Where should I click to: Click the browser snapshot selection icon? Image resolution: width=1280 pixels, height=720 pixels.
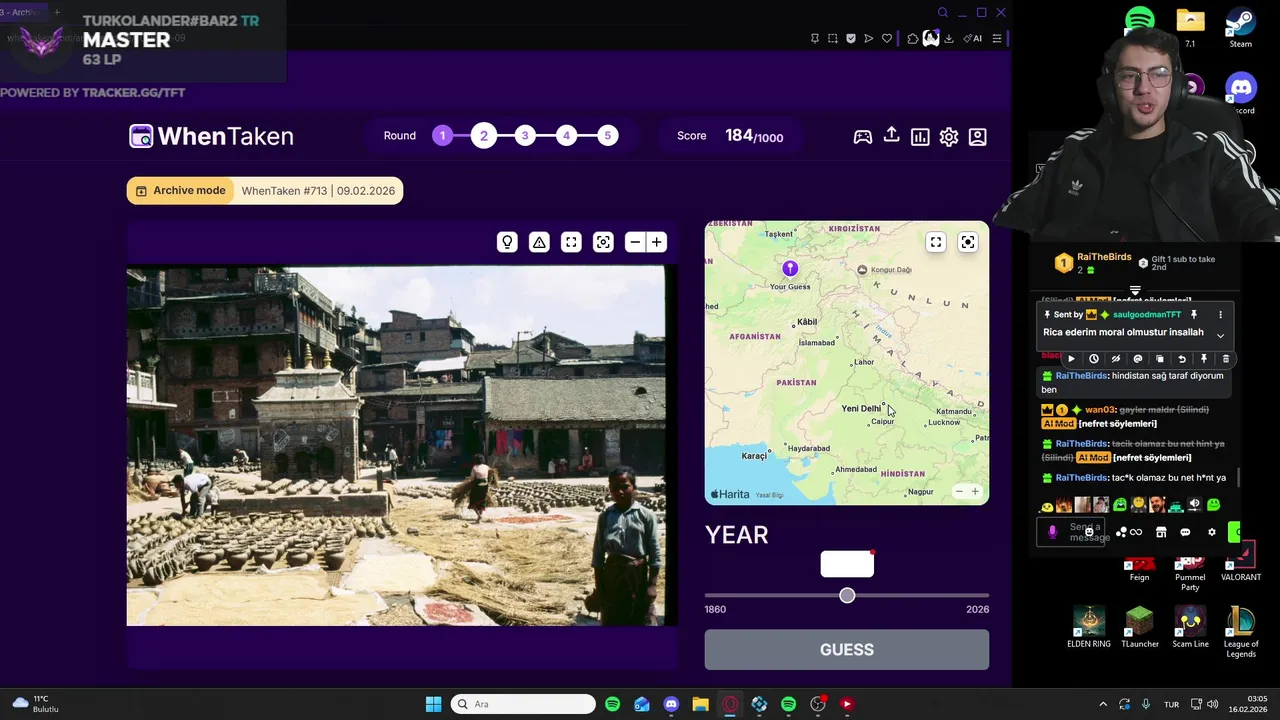833,38
